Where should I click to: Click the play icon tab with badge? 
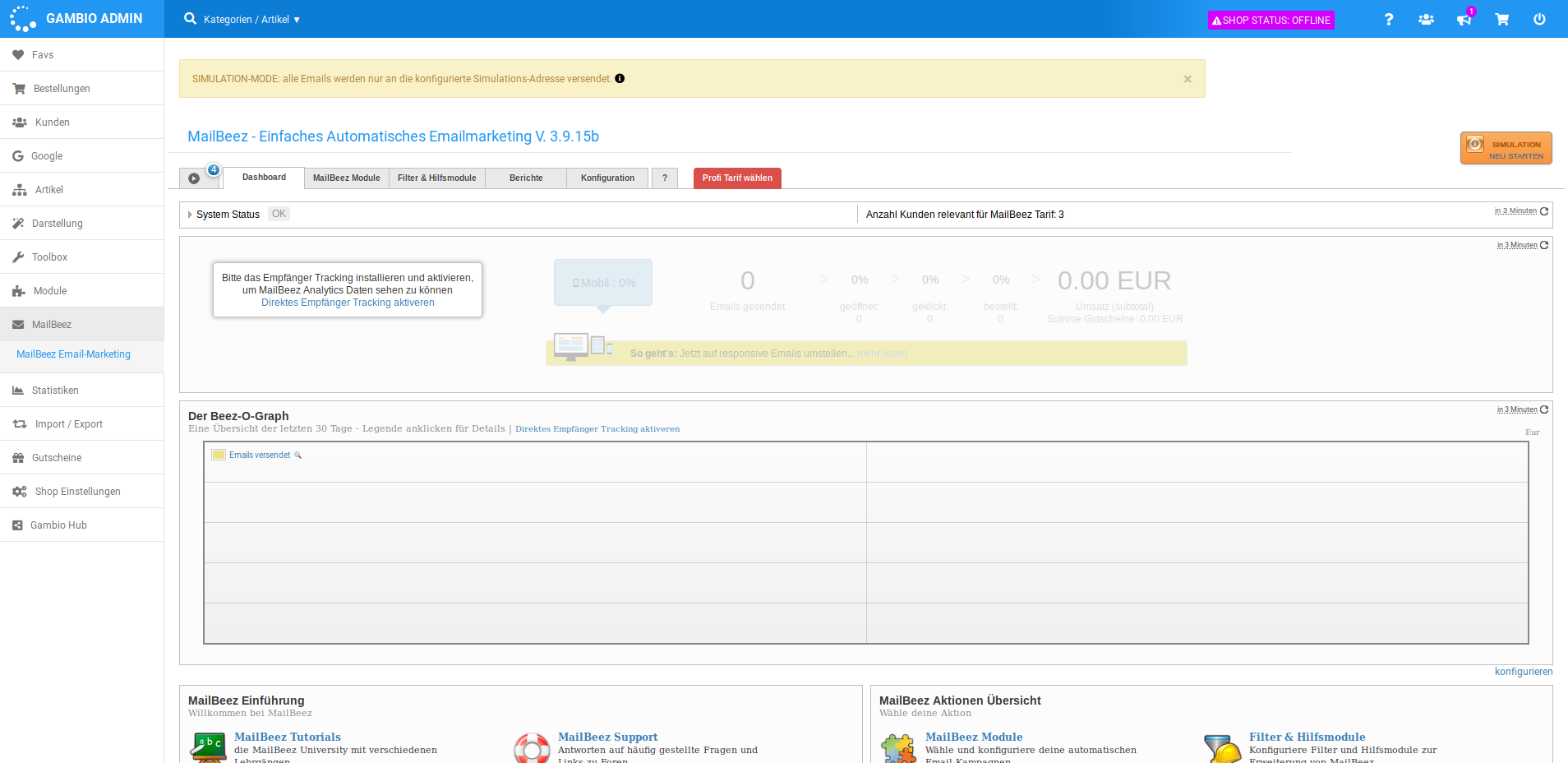tap(195, 178)
